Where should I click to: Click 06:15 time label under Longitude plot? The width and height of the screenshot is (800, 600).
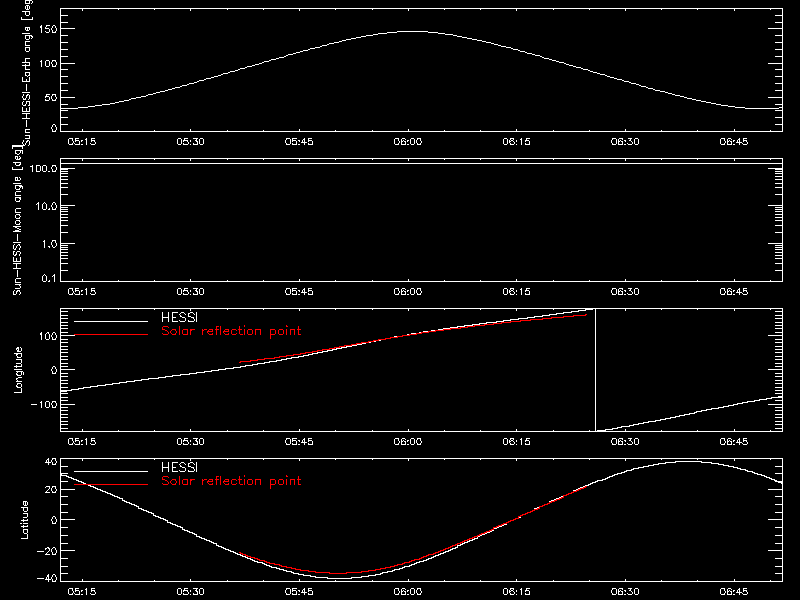516,442
